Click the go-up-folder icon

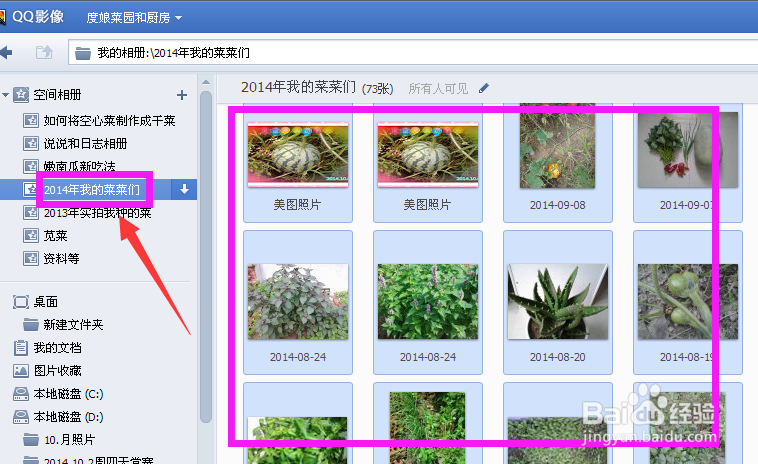44,52
